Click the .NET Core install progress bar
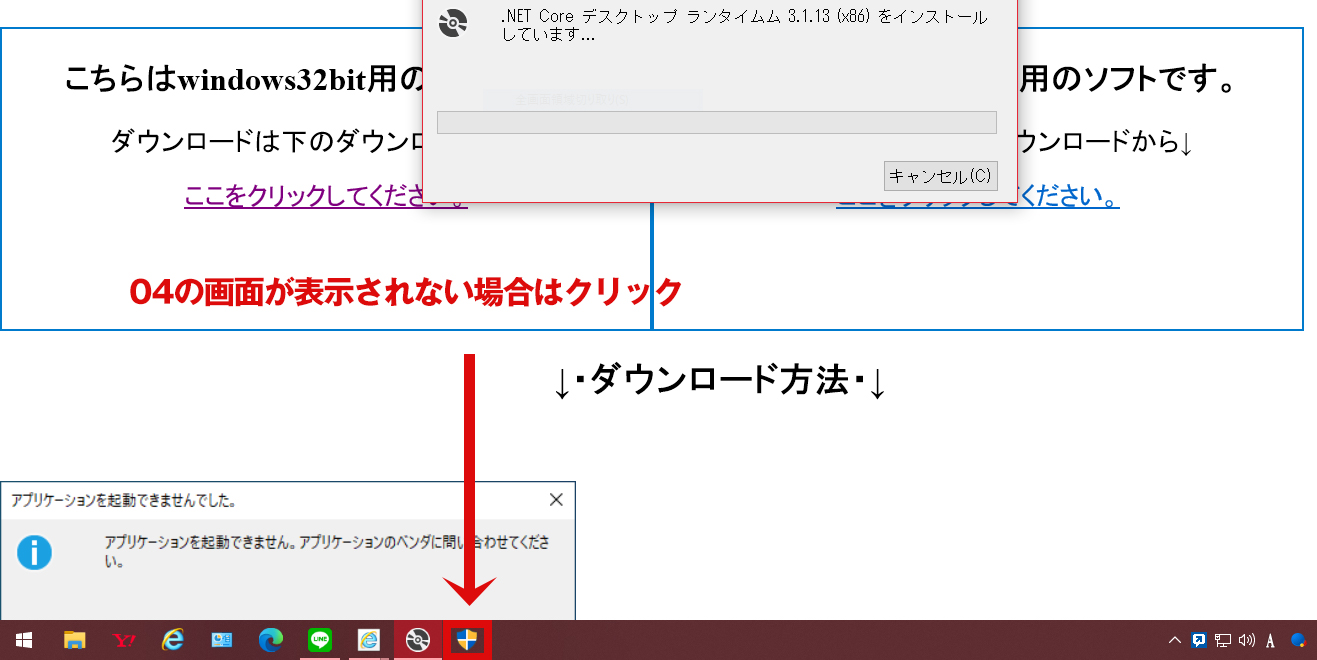Screen dimensions: 1317x660 tap(716, 122)
